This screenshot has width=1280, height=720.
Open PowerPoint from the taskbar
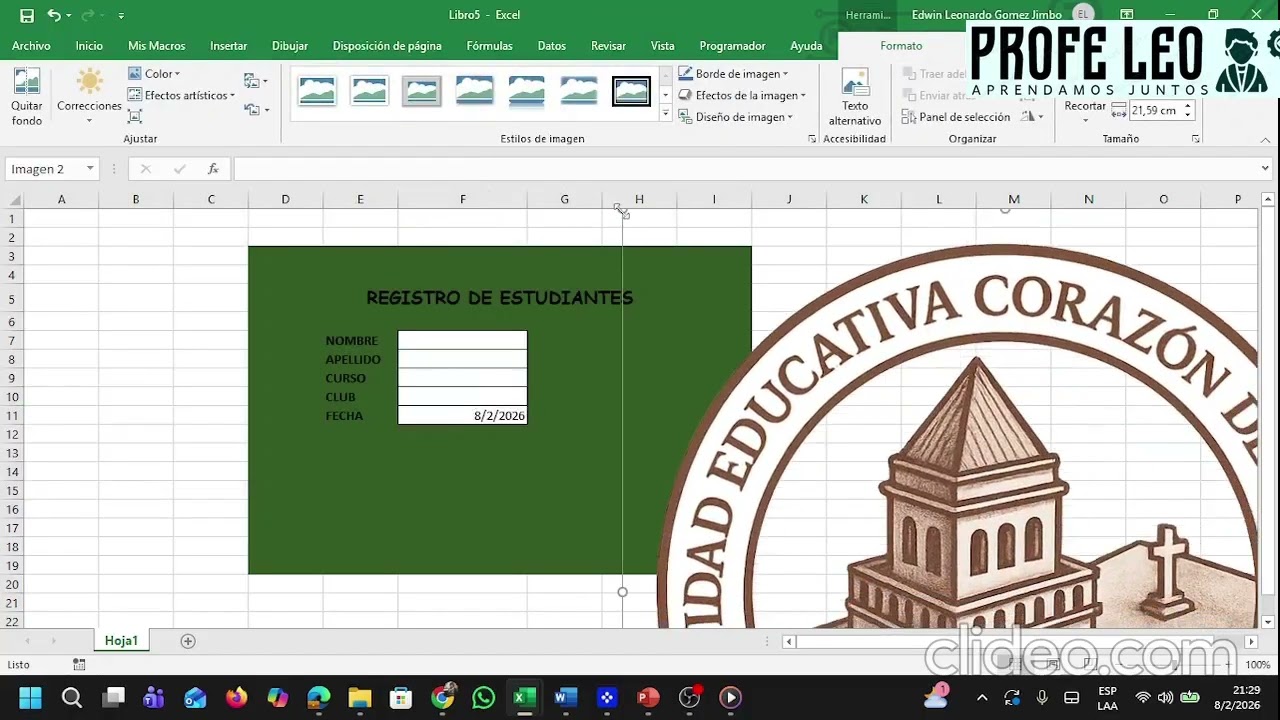647,698
